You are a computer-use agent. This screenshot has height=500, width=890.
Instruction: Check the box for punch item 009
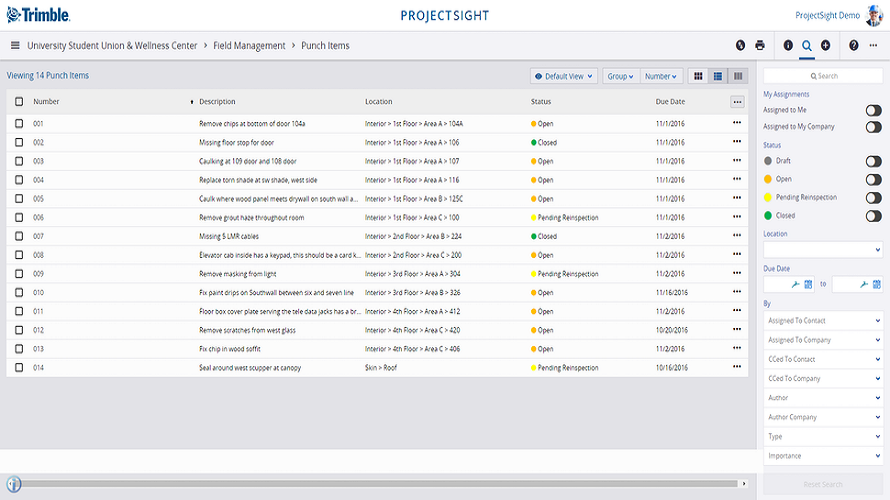tap(19, 274)
